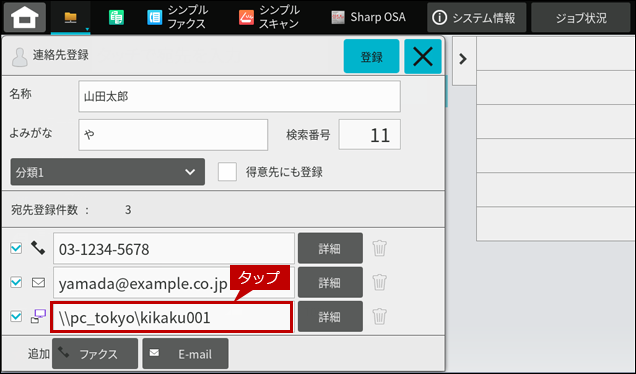The height and width of the screenshot is (374, 636).
Task: Delete the \\pc_tokyo\kikaku001 entry
Action: pos(379,316)
